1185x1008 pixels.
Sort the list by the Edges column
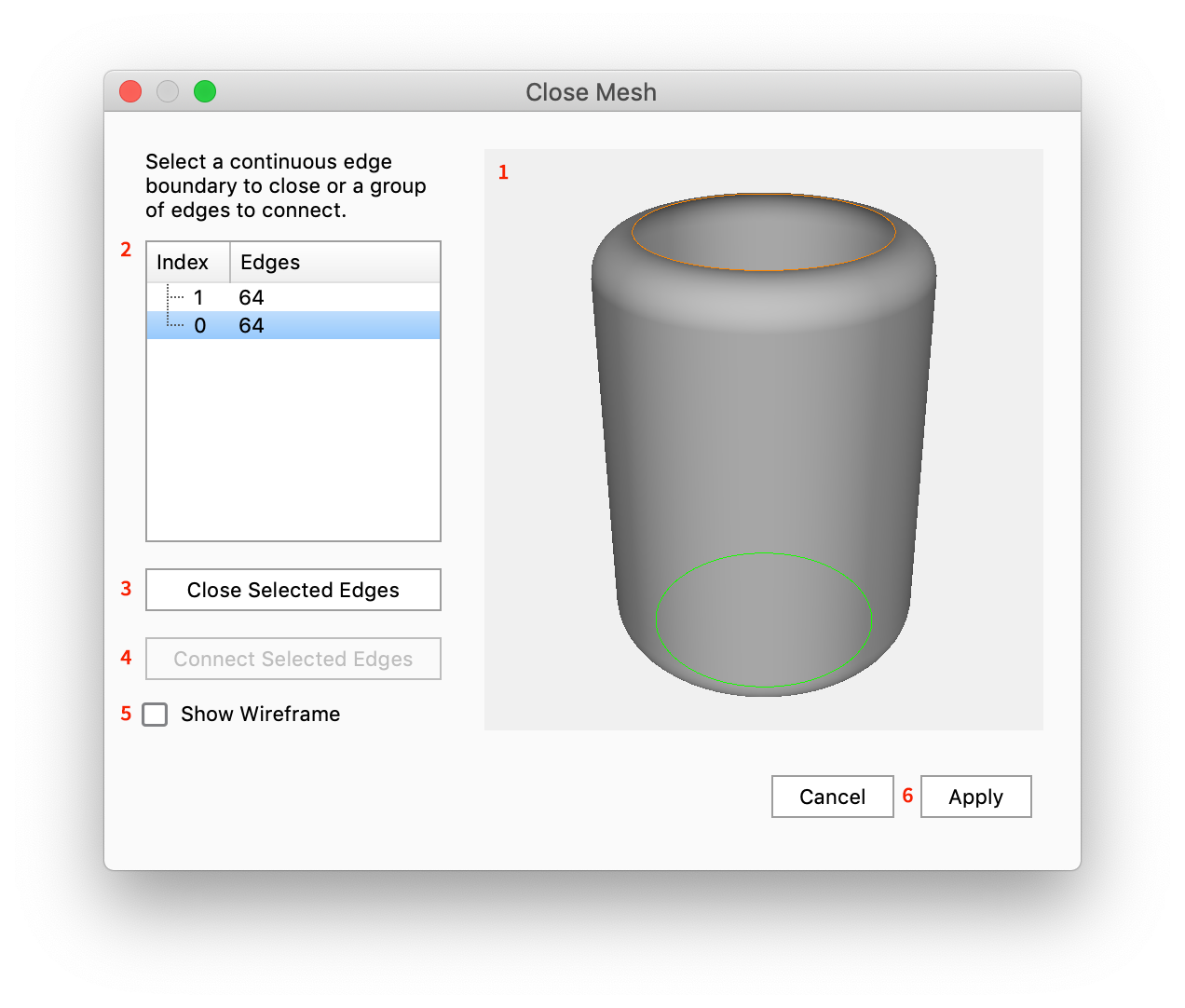(x=270, y=262)
